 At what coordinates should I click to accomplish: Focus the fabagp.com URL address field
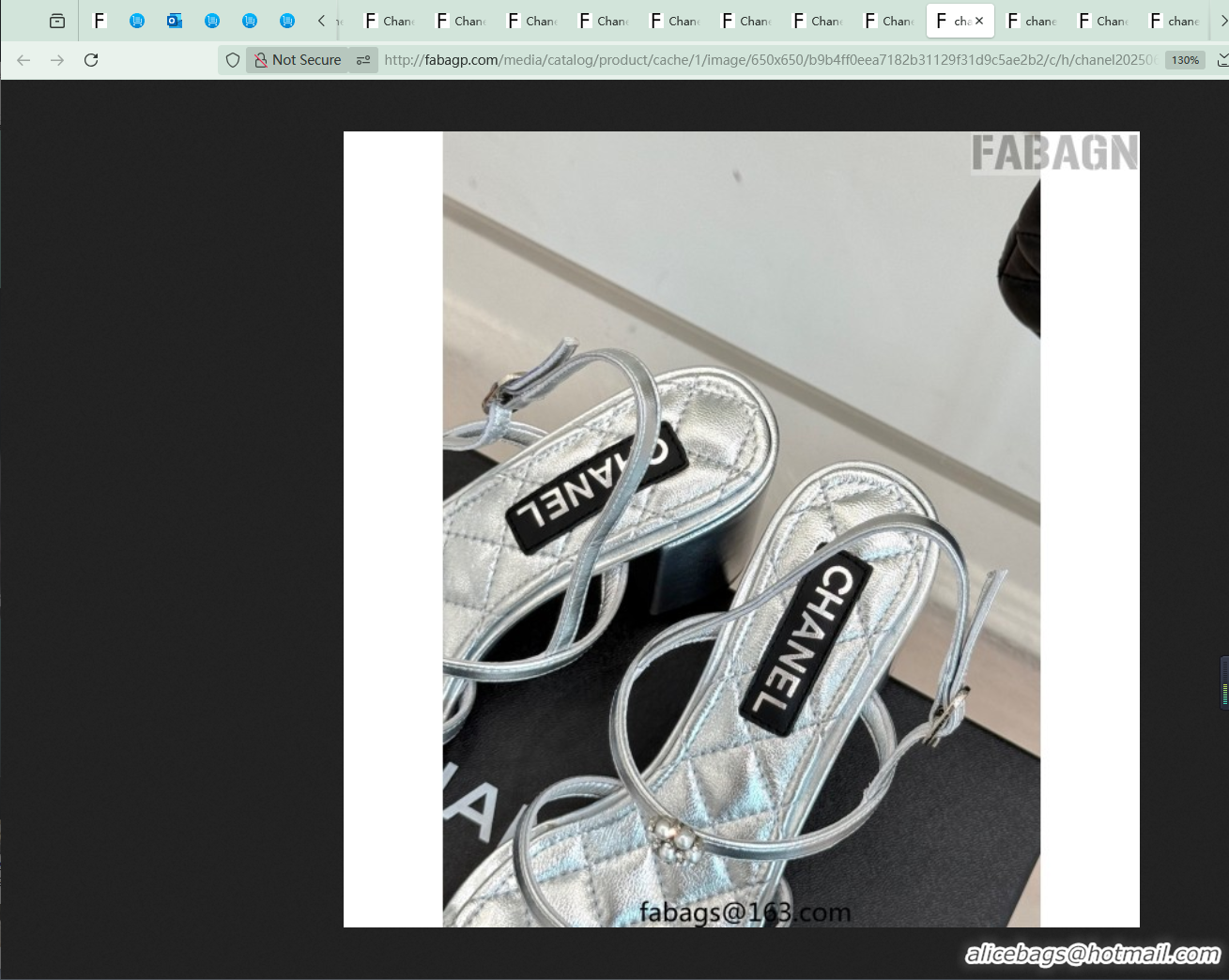pos(770,60)
